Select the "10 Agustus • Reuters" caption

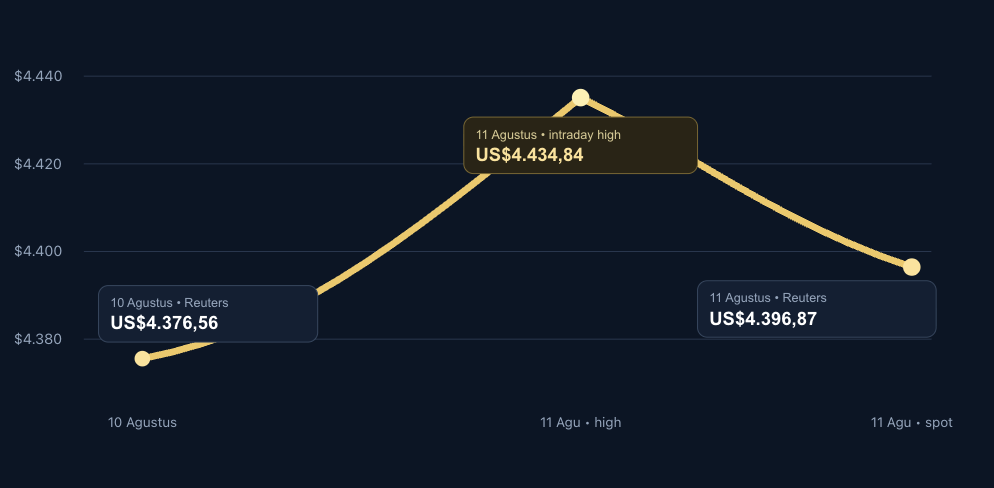[169, 303]
